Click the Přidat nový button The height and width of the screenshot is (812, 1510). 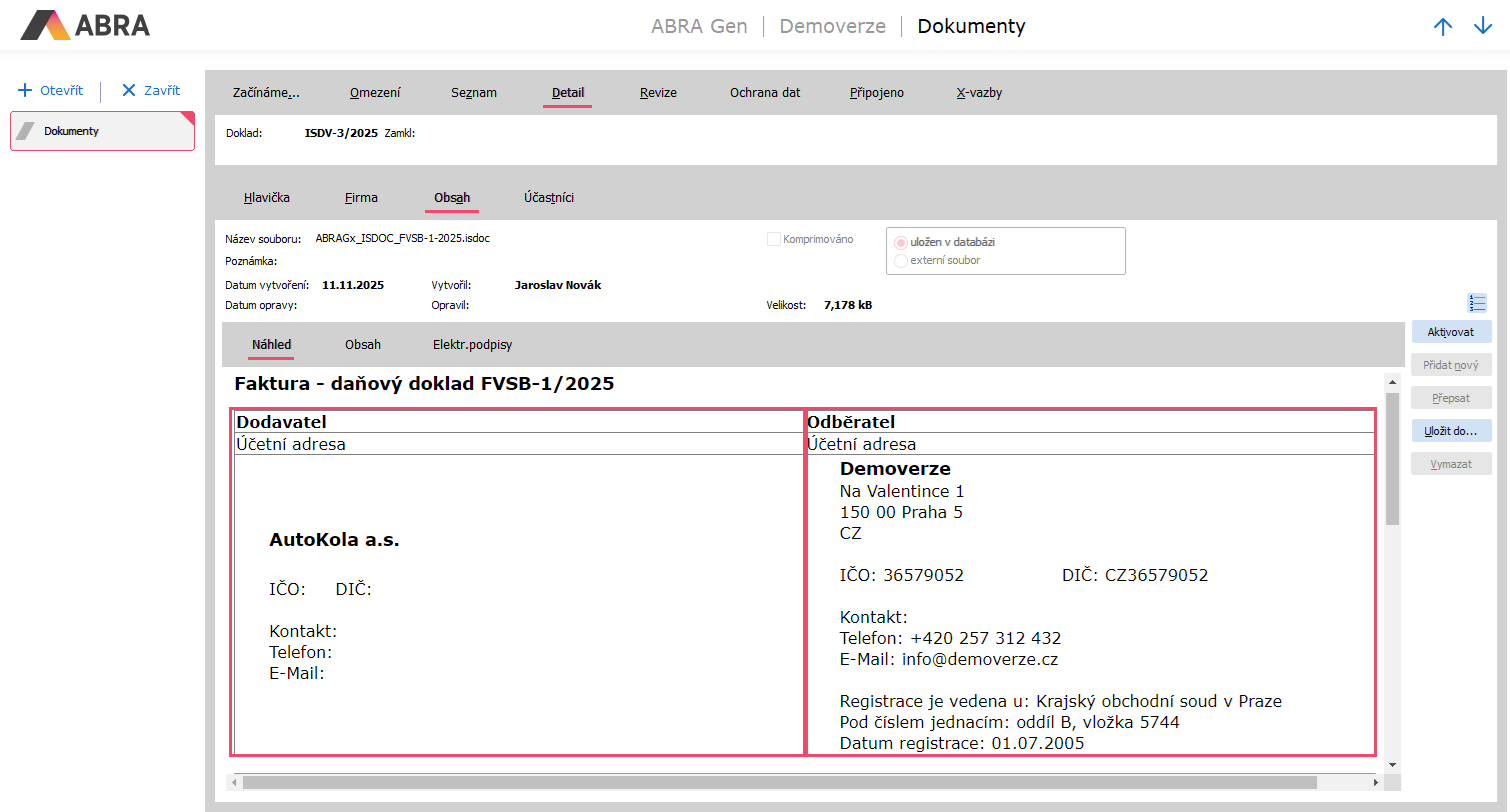[x=1452, y=365]
